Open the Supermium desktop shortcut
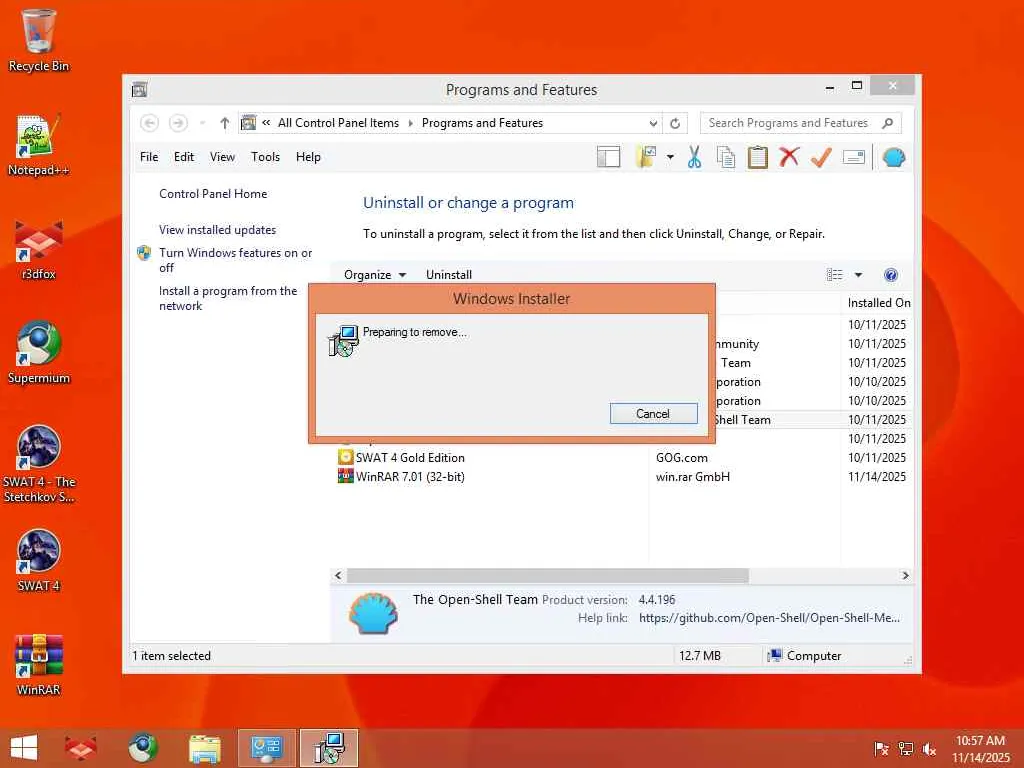The width and height of the screenshot is (1024, 768). pyautogui.click(x=39, y=353)
